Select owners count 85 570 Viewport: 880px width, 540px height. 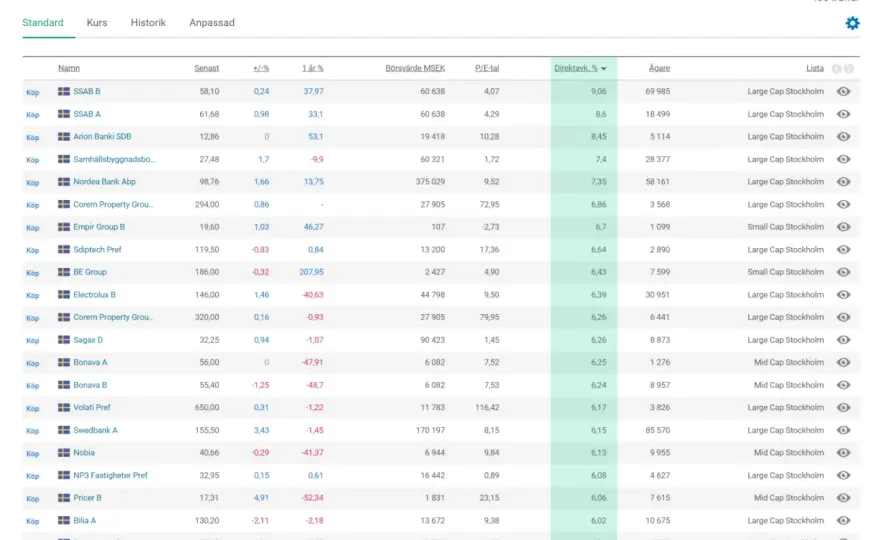[x=658, y=430]
